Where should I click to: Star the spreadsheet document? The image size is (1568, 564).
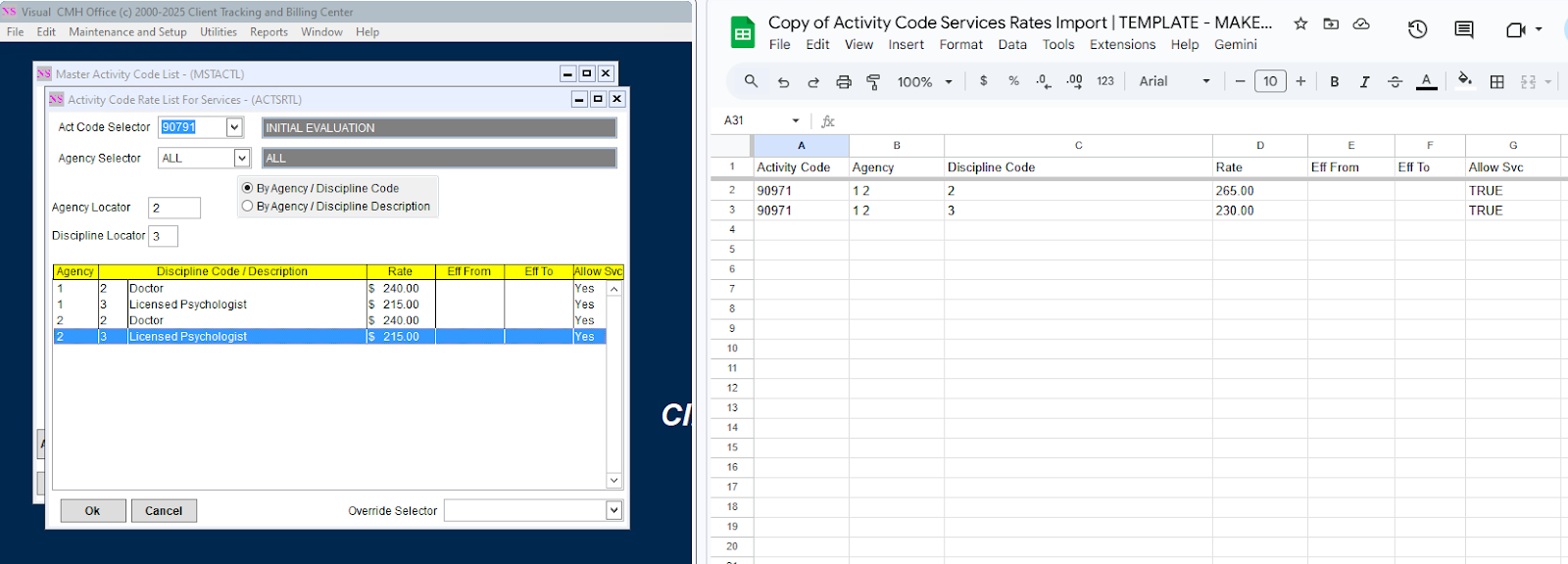tap(1300, 23)
